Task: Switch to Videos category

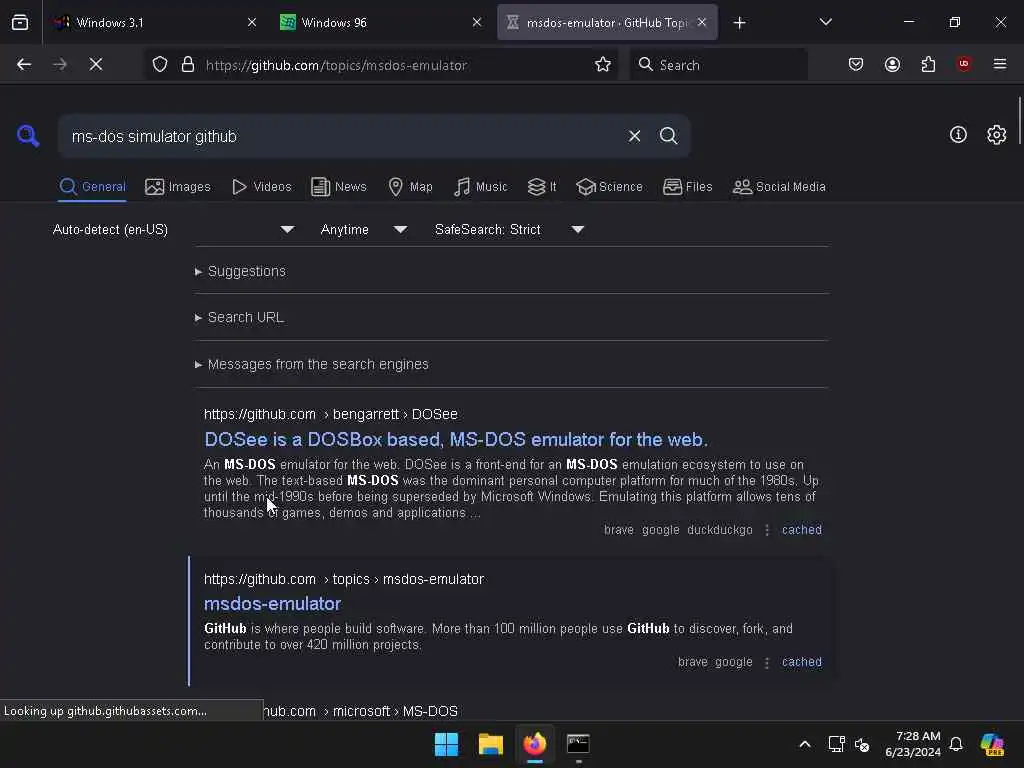Action: (262, 187)
